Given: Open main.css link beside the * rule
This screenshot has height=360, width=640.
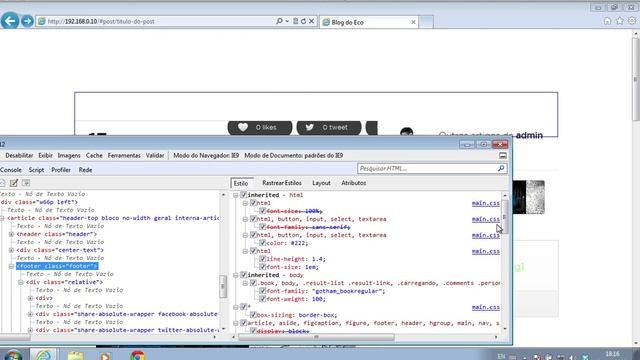Looking at the screenshot, I should (x=486, y=307).
